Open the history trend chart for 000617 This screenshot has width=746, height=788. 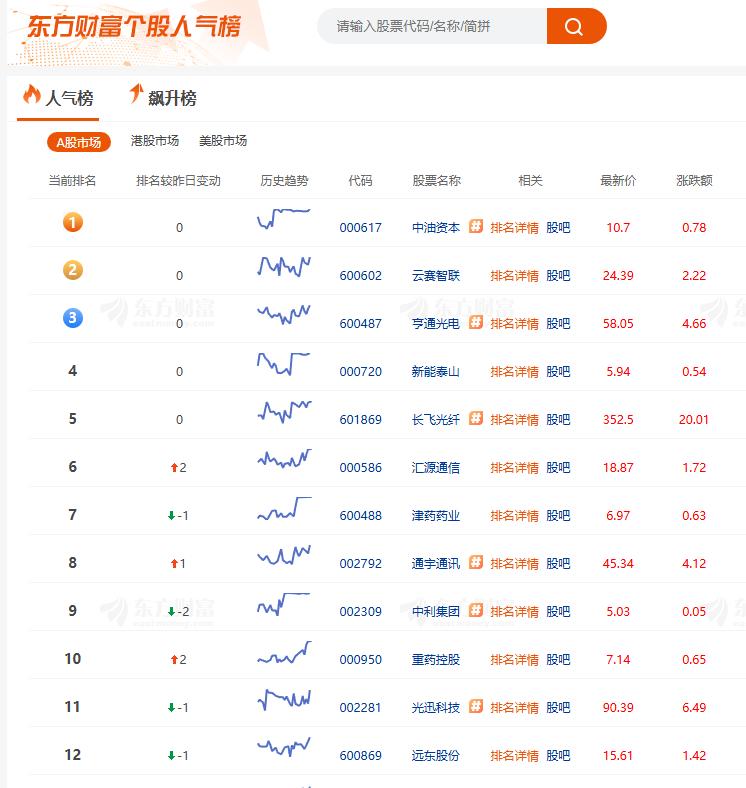pos(284,219)
